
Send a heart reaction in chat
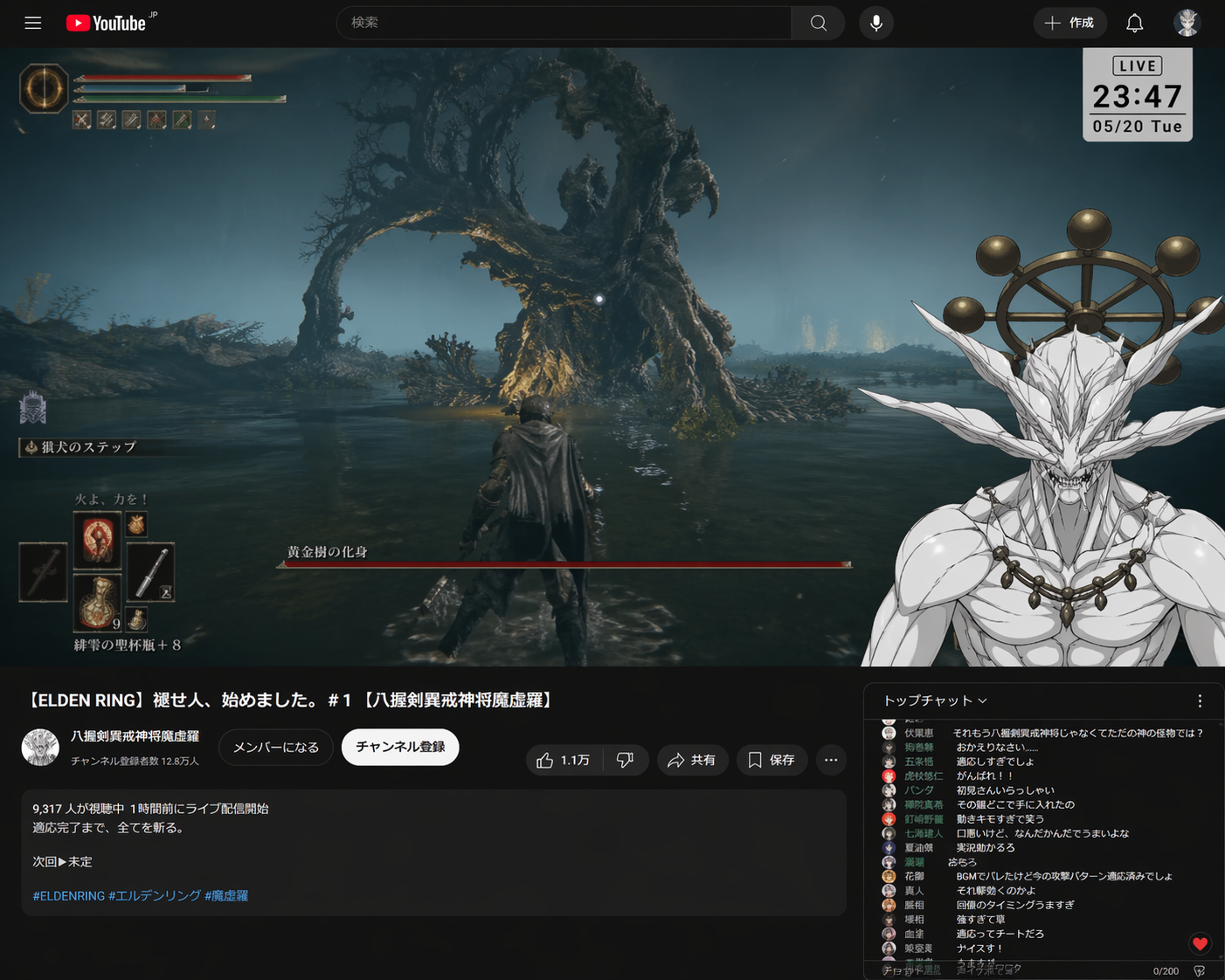pyautogui.click(x=1200, y=943)
